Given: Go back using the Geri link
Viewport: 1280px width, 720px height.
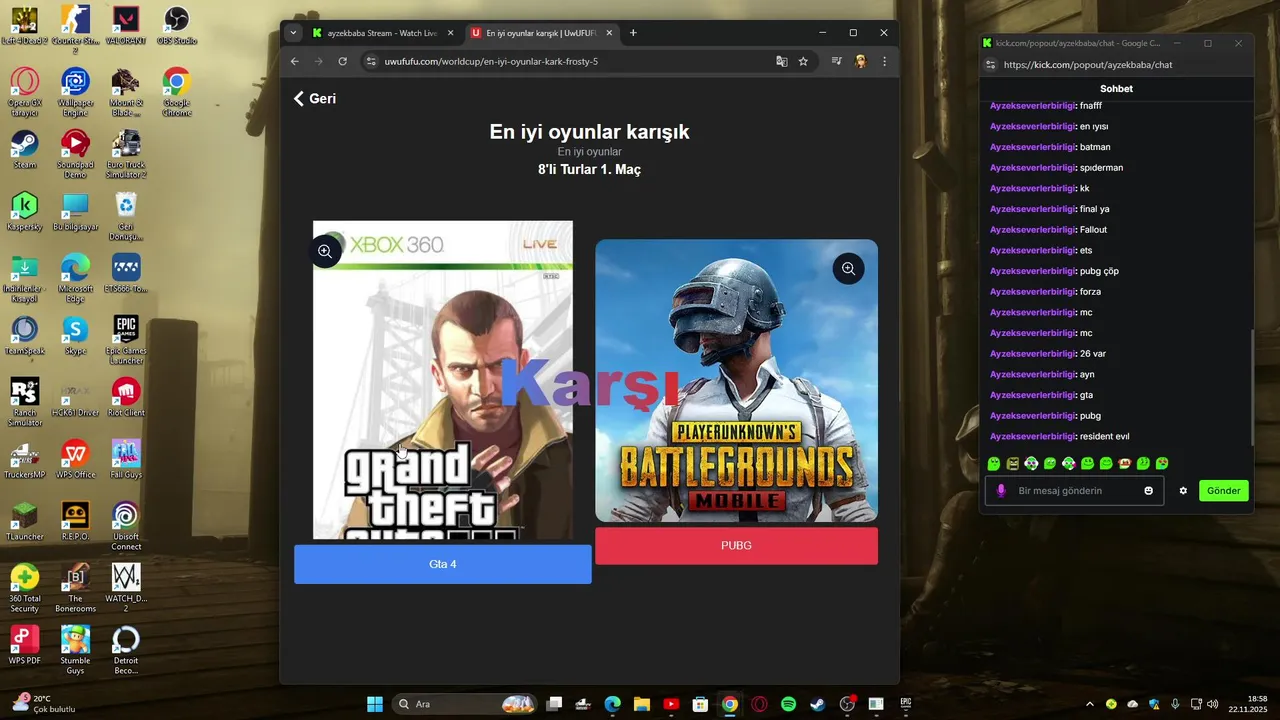Looking at the screenshot, I should [x=314, y=99].
